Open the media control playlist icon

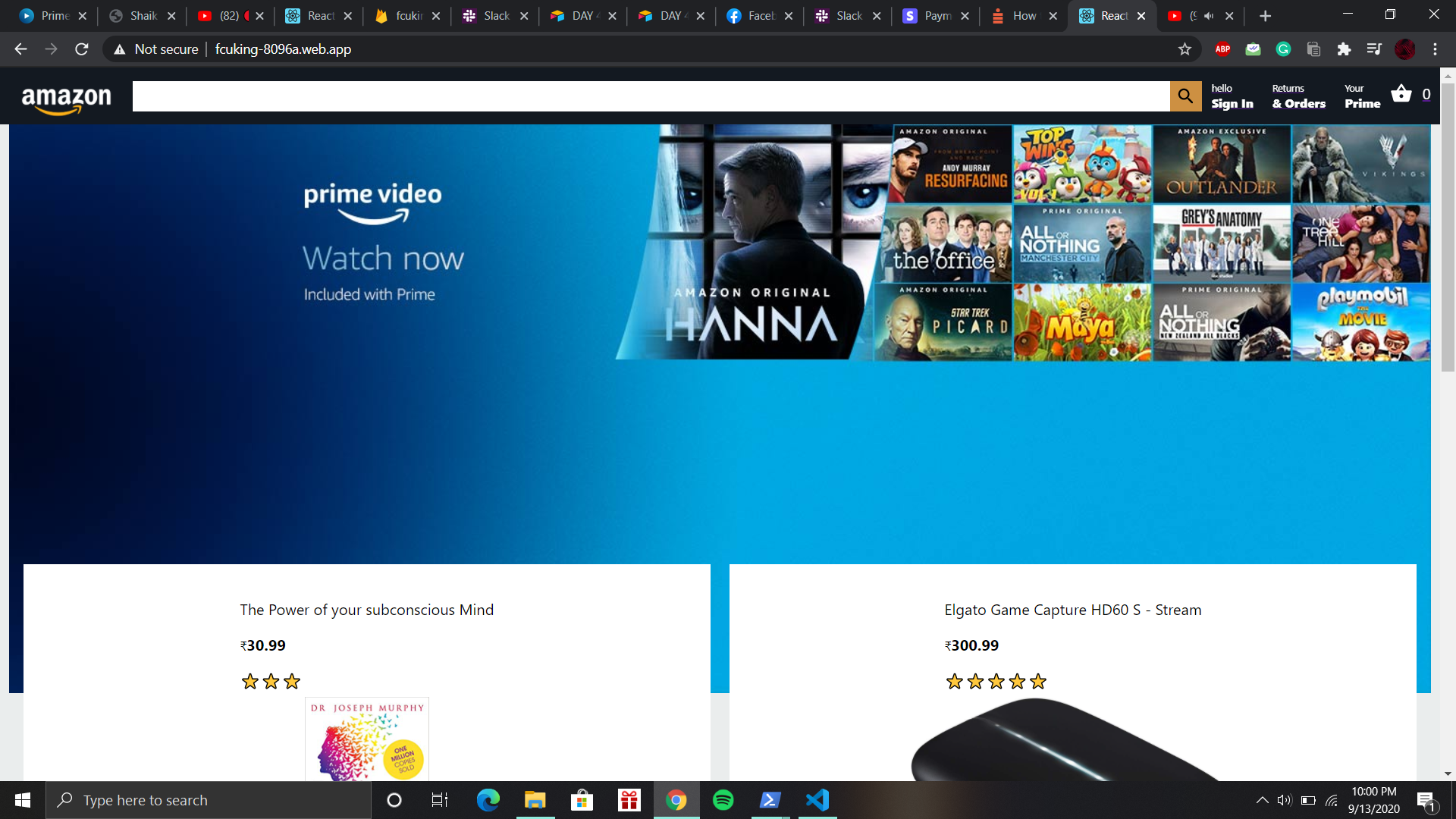click(x=1374, y=49)
